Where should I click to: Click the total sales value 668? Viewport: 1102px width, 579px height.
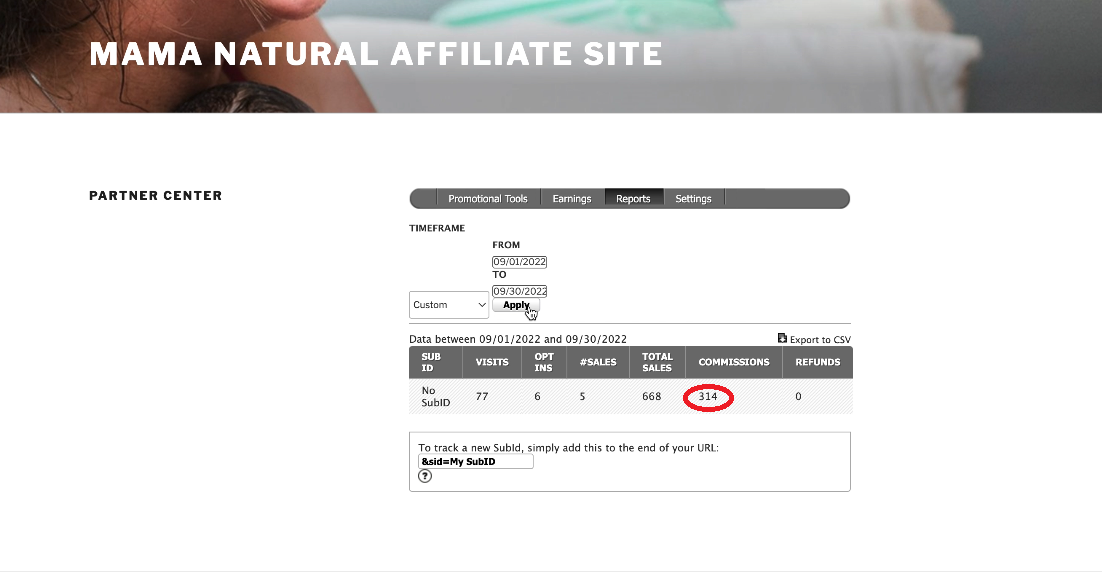click(652, 396)
